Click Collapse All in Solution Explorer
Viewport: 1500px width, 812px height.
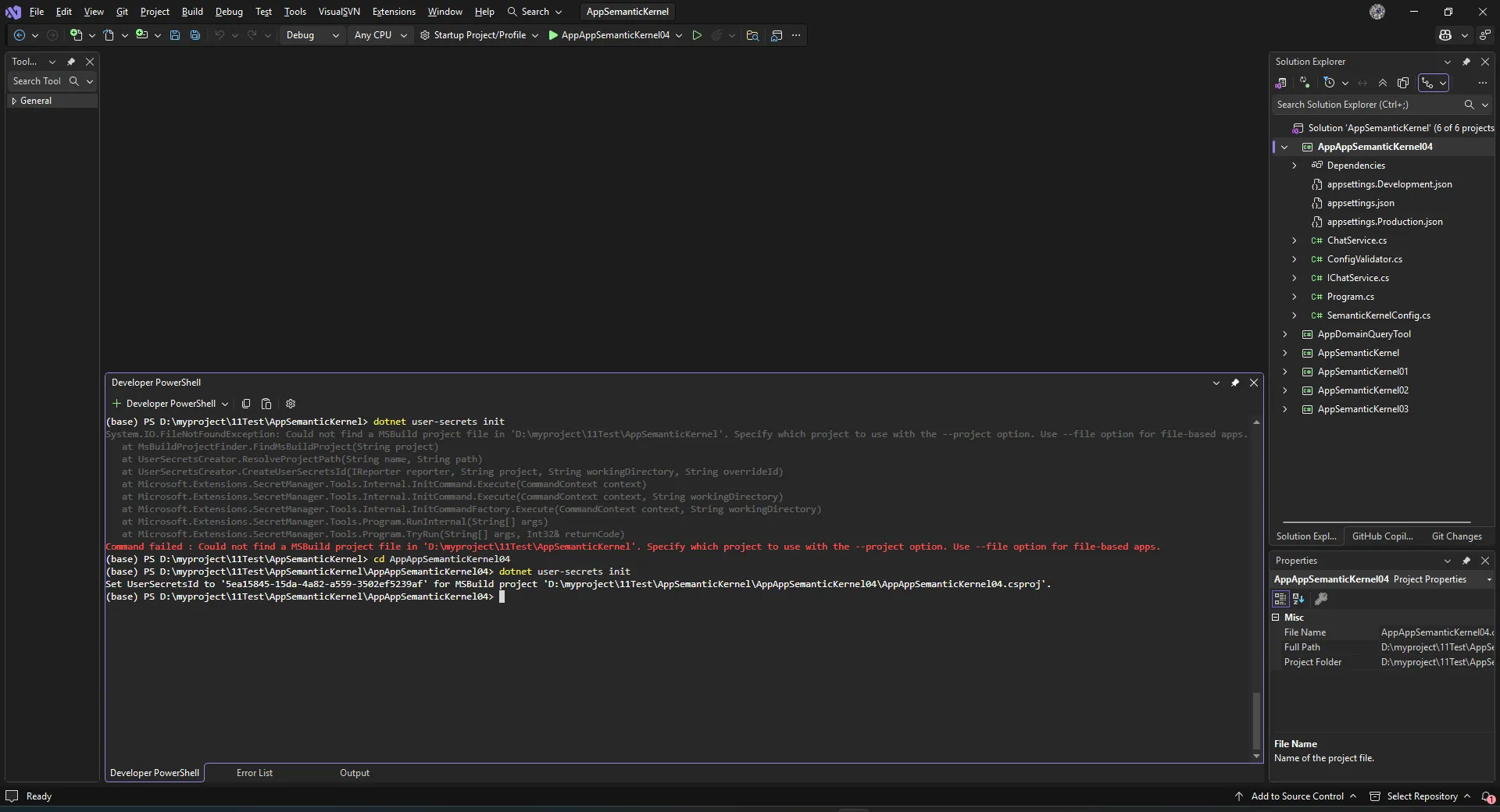coord(1383,83)
